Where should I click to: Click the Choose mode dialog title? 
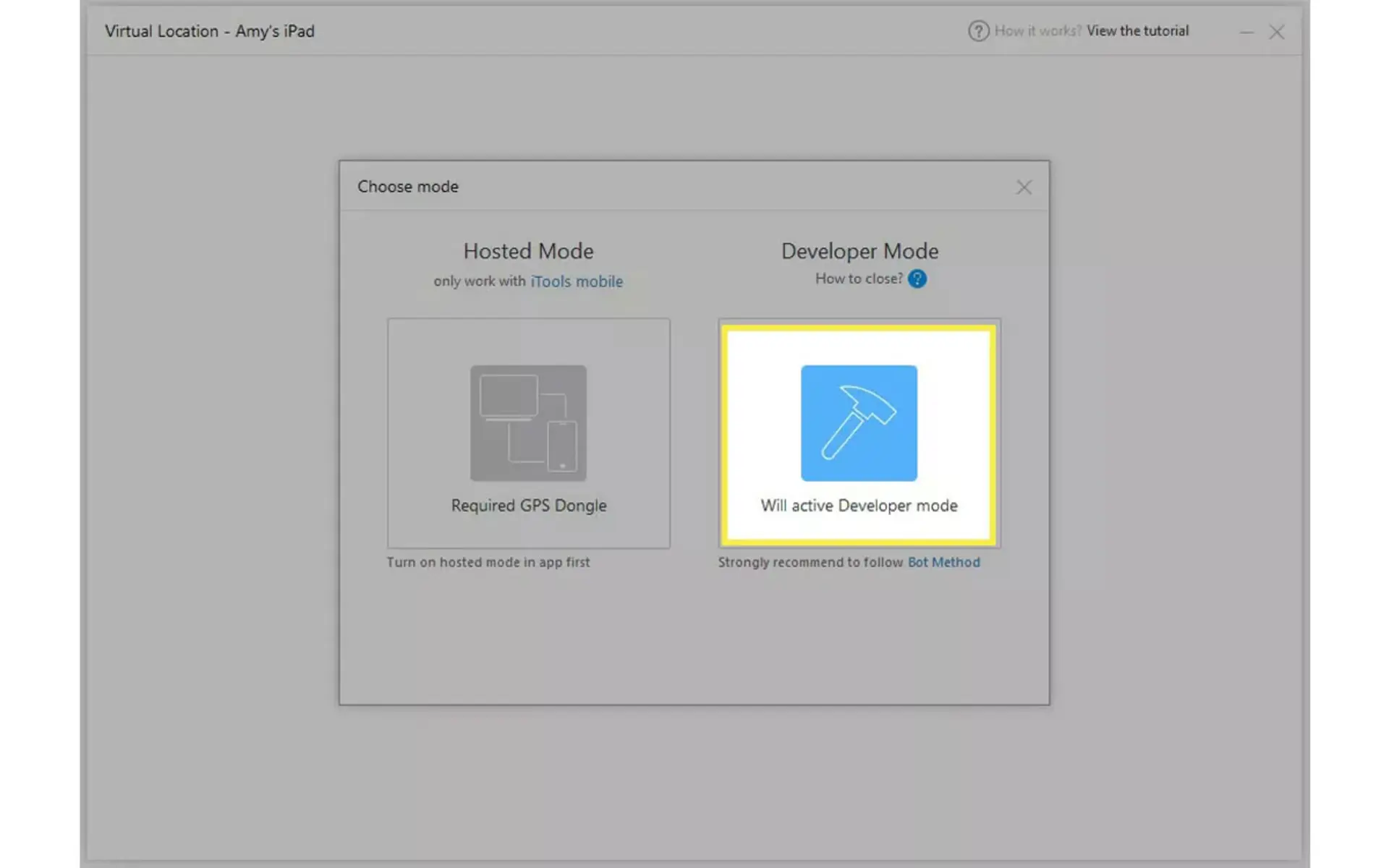click(408, 187)
